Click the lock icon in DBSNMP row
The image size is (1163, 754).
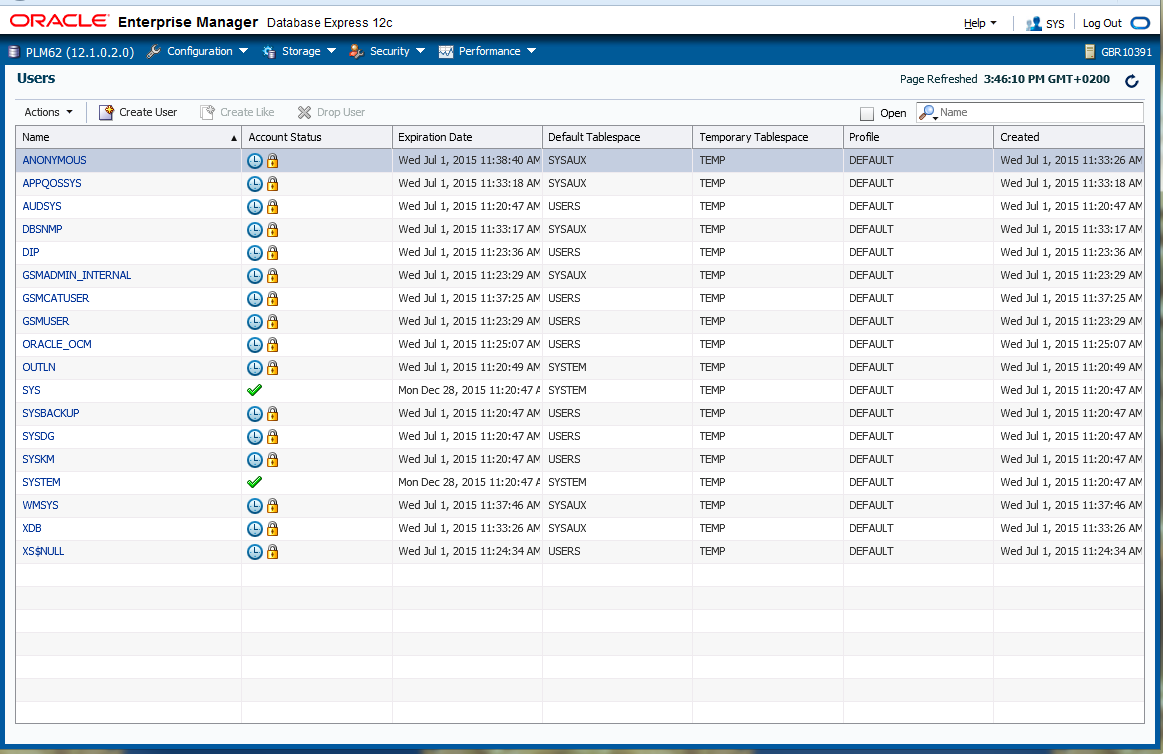272,229
